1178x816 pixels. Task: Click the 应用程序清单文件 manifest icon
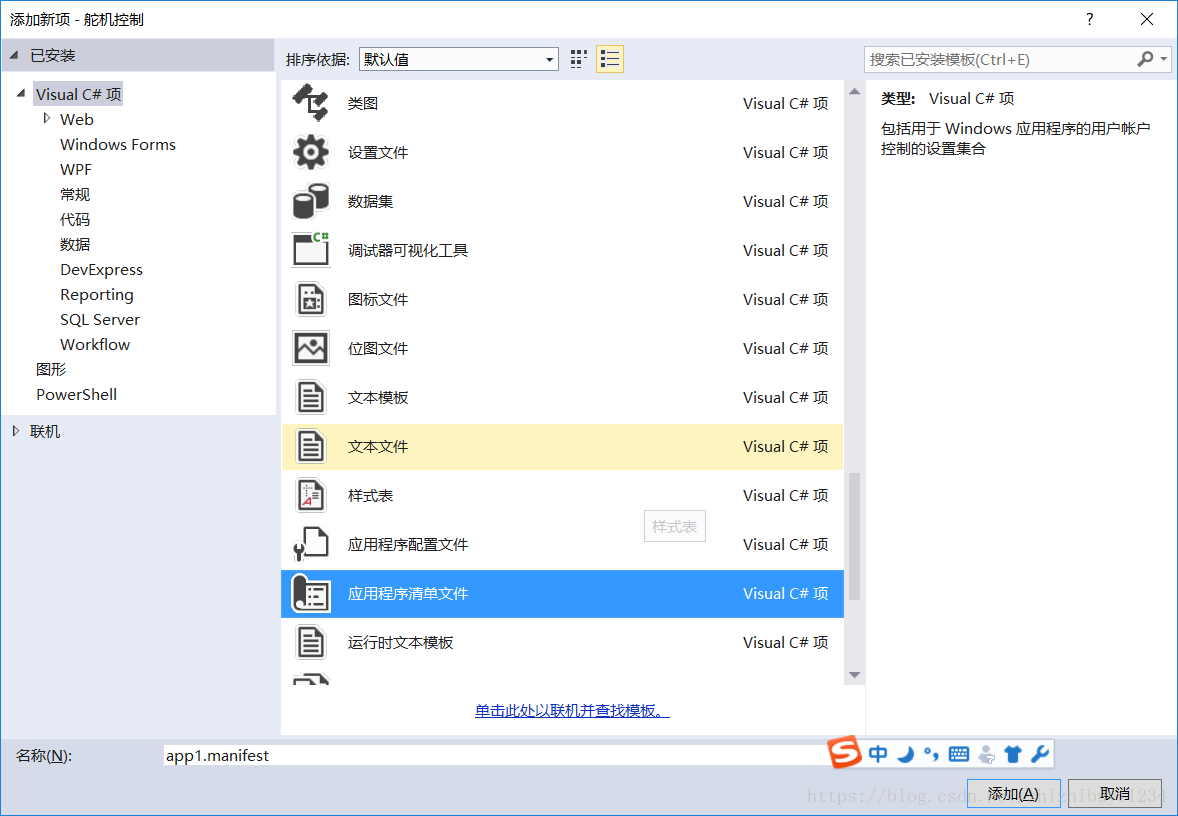[310, 594]
